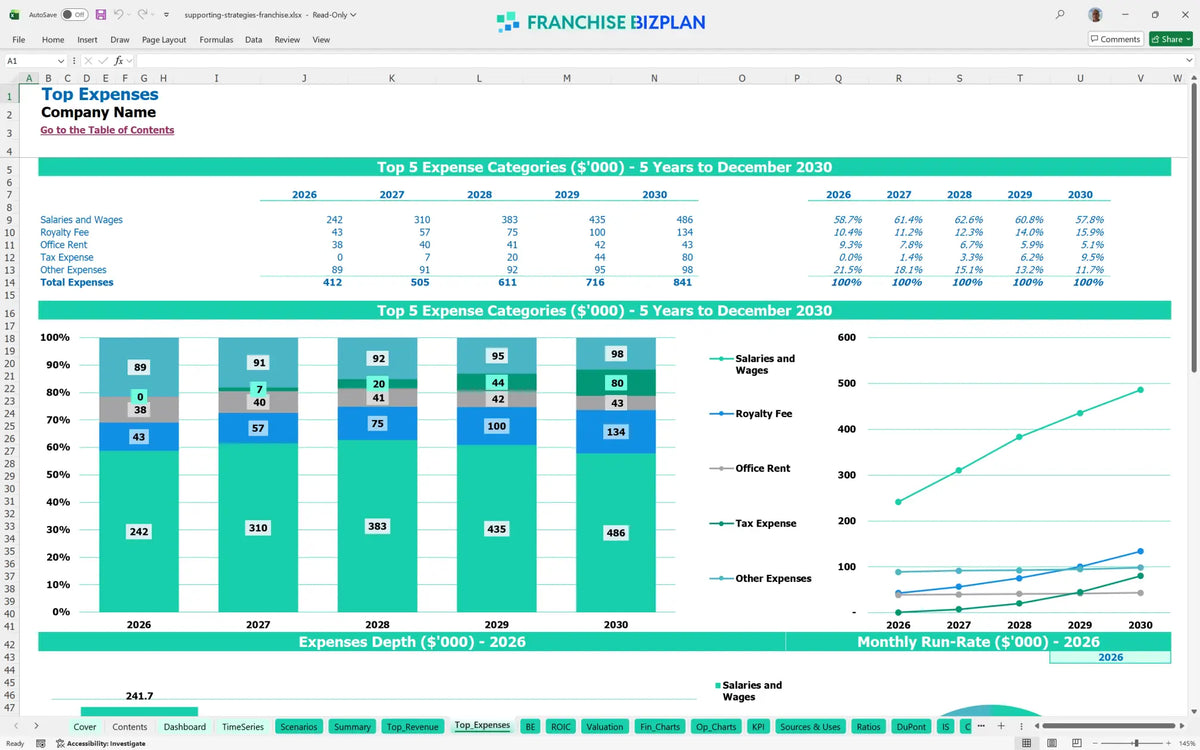Follow Go to the Table of Contents link
1200x750 pixels.
click(107, 130)
